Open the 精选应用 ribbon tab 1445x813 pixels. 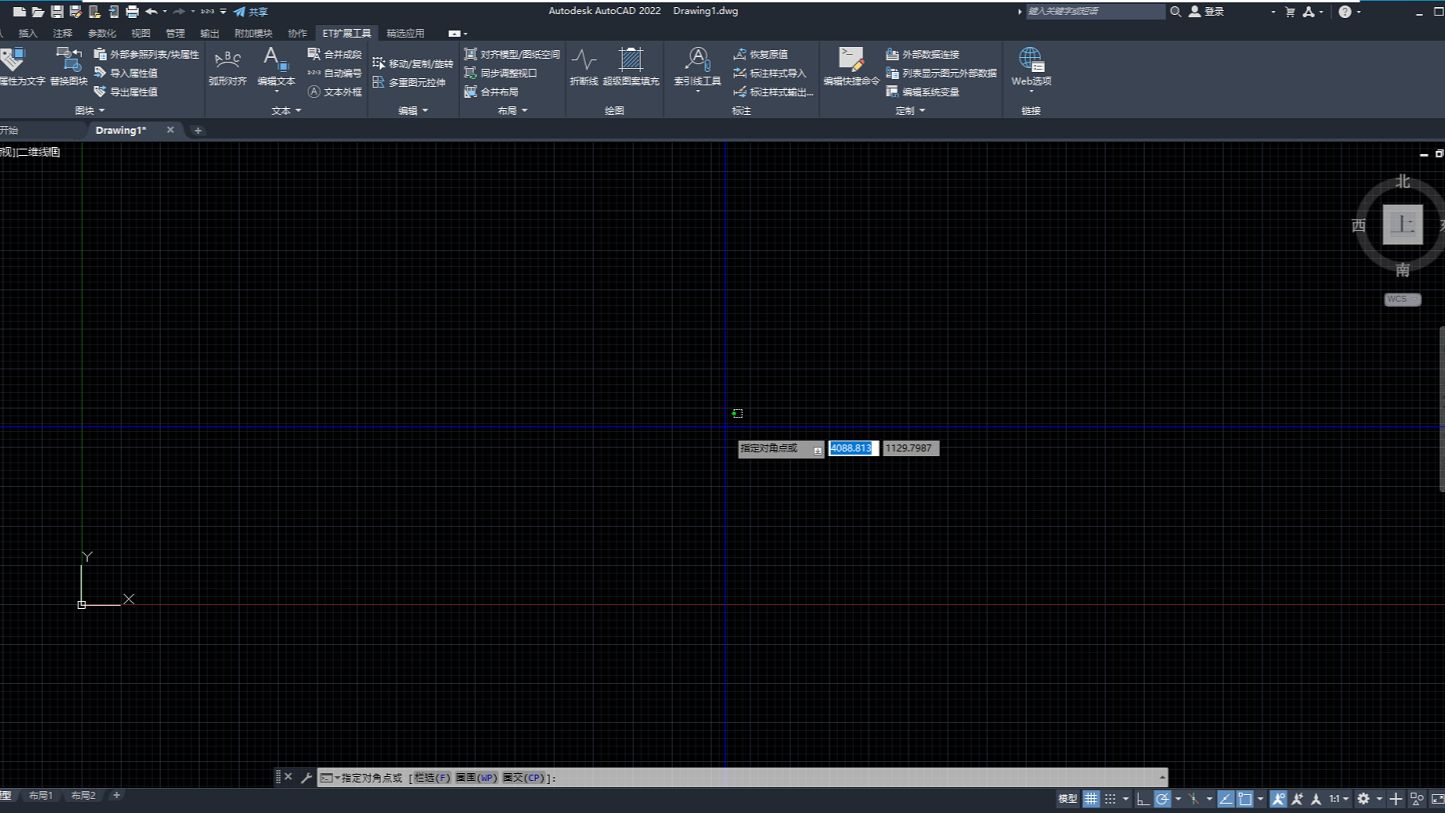click(405, 33)
